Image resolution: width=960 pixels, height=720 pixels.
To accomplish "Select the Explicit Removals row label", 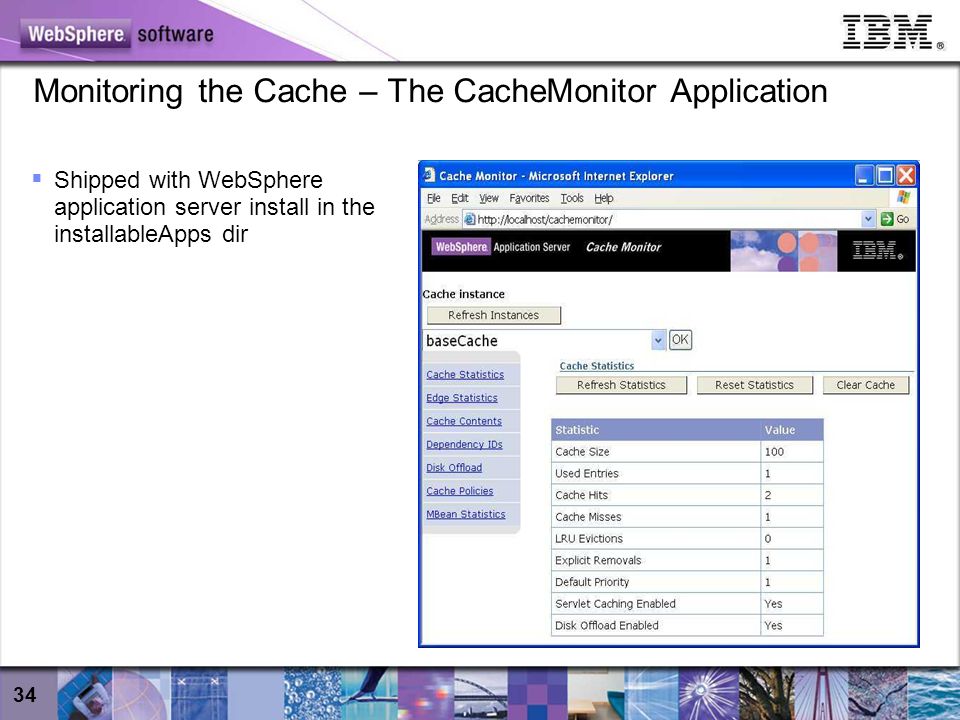I will (x=598, y=560).
